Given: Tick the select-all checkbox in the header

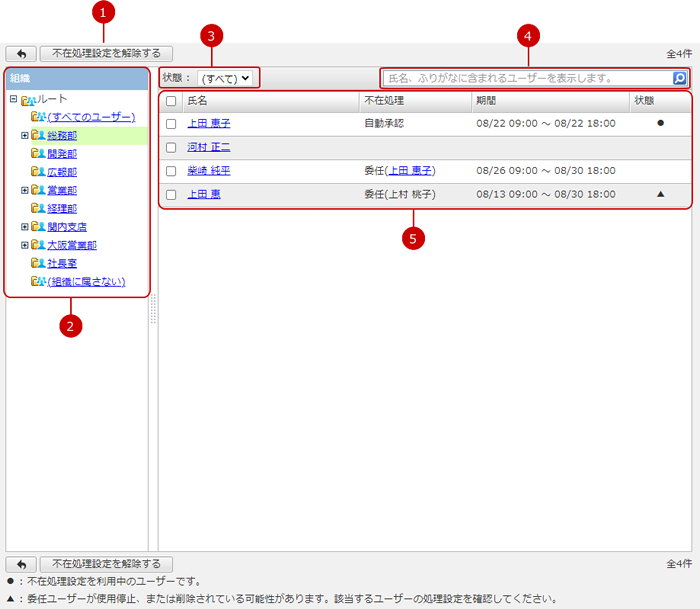Looking at the screenshot, I should coord(171,101).
